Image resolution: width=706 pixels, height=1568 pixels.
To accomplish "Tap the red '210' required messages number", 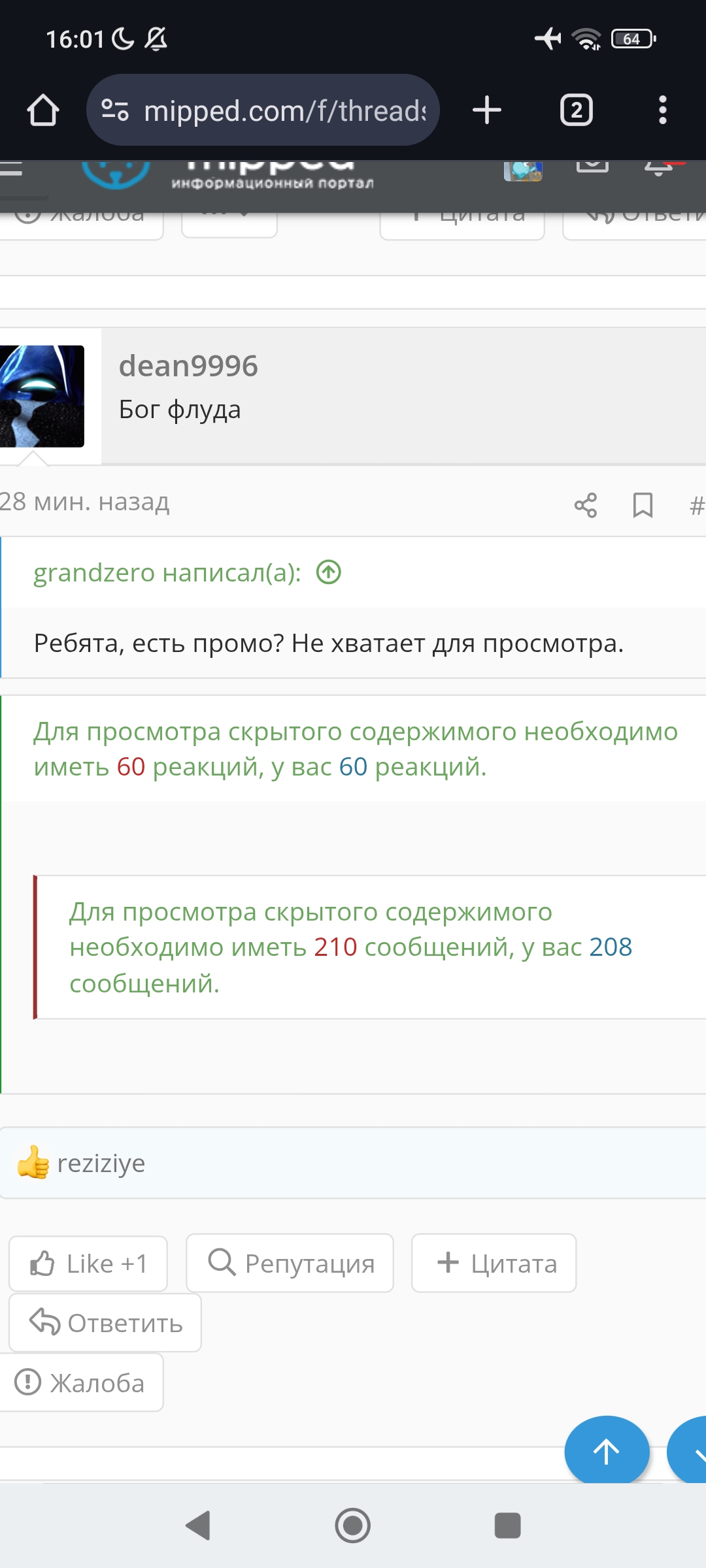I will (335, 947).
